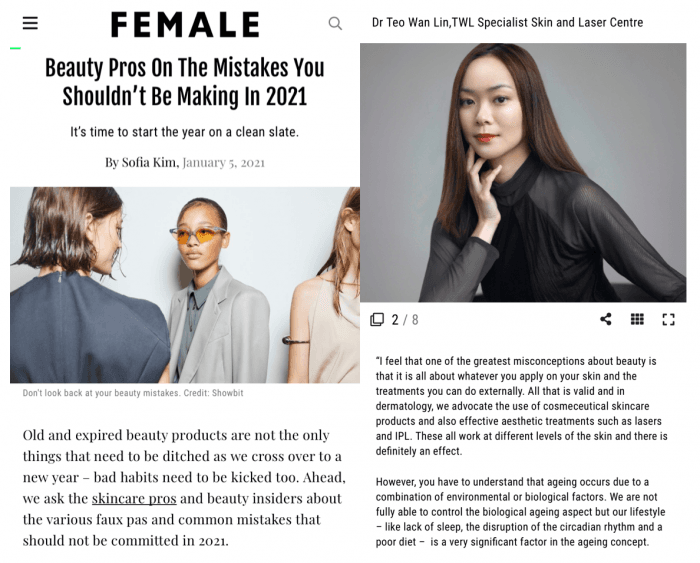The width and height of the screenshot is (700, 563).
Task: Click the search magnifier icon
Action: [x=335, y=23]
